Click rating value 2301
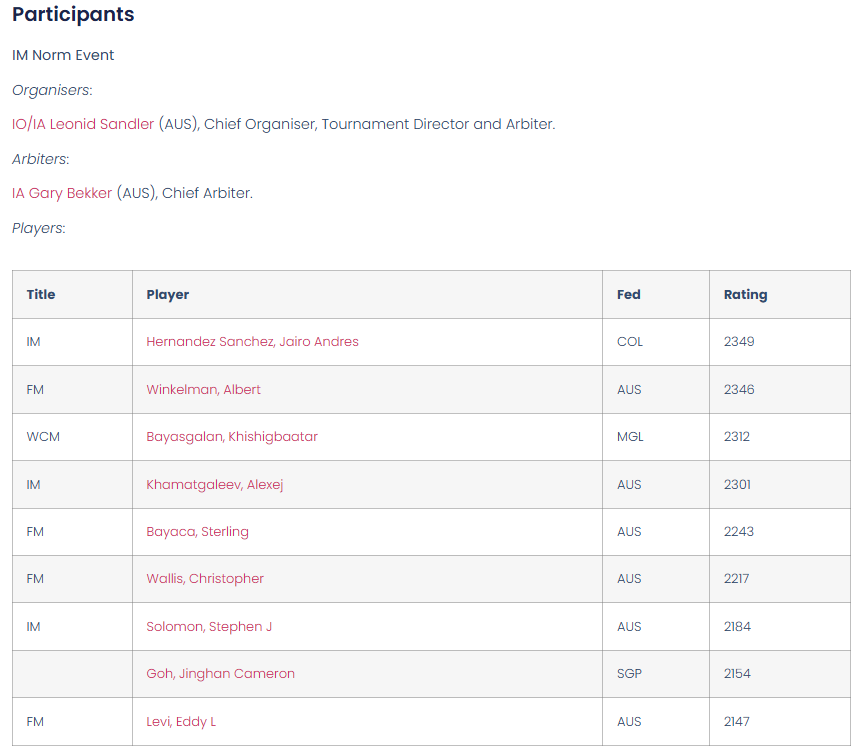This screenshot has height=751, width=855. [737, 484]
